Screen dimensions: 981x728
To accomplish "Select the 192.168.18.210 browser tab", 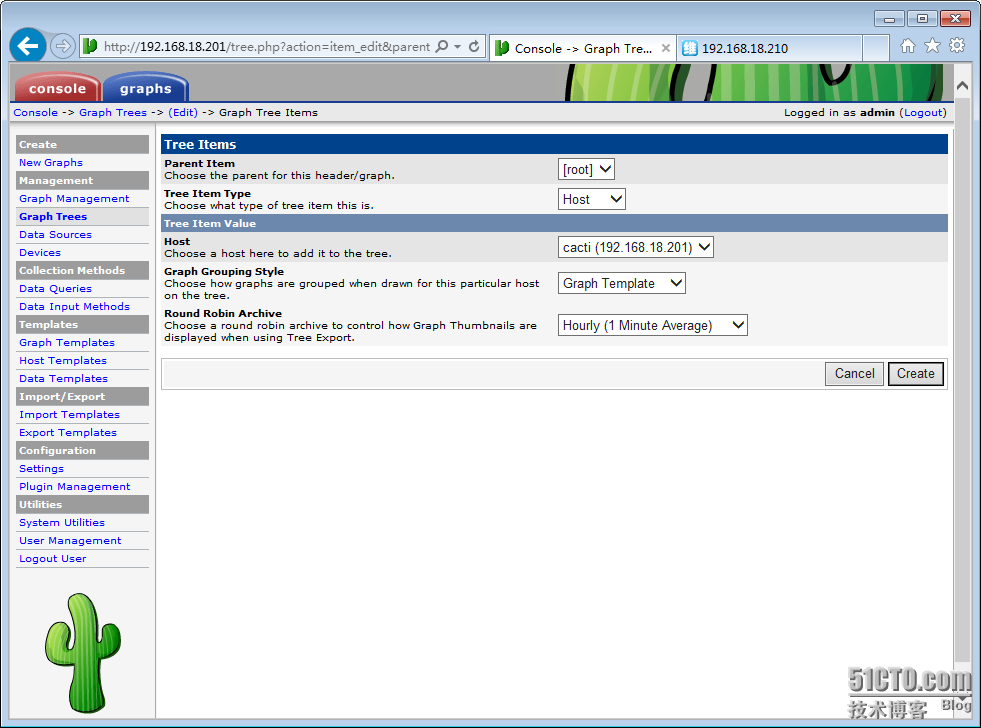I will (x=769, y=48).
